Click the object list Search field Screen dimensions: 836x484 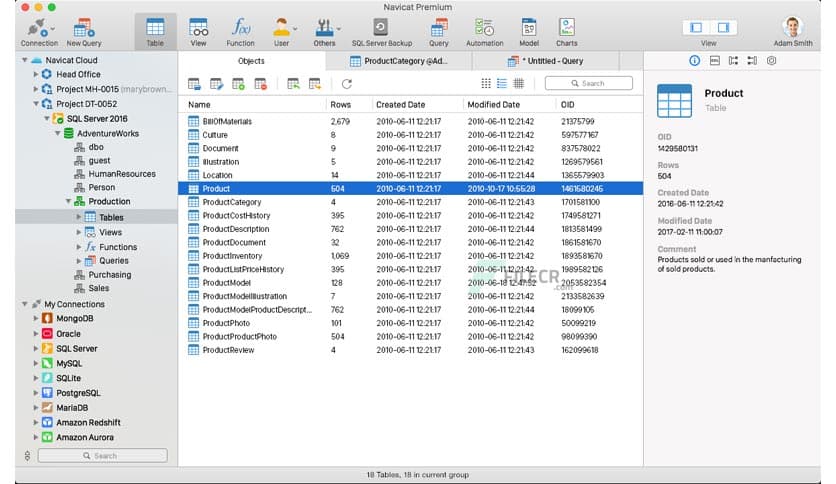(x=589, y=83)
